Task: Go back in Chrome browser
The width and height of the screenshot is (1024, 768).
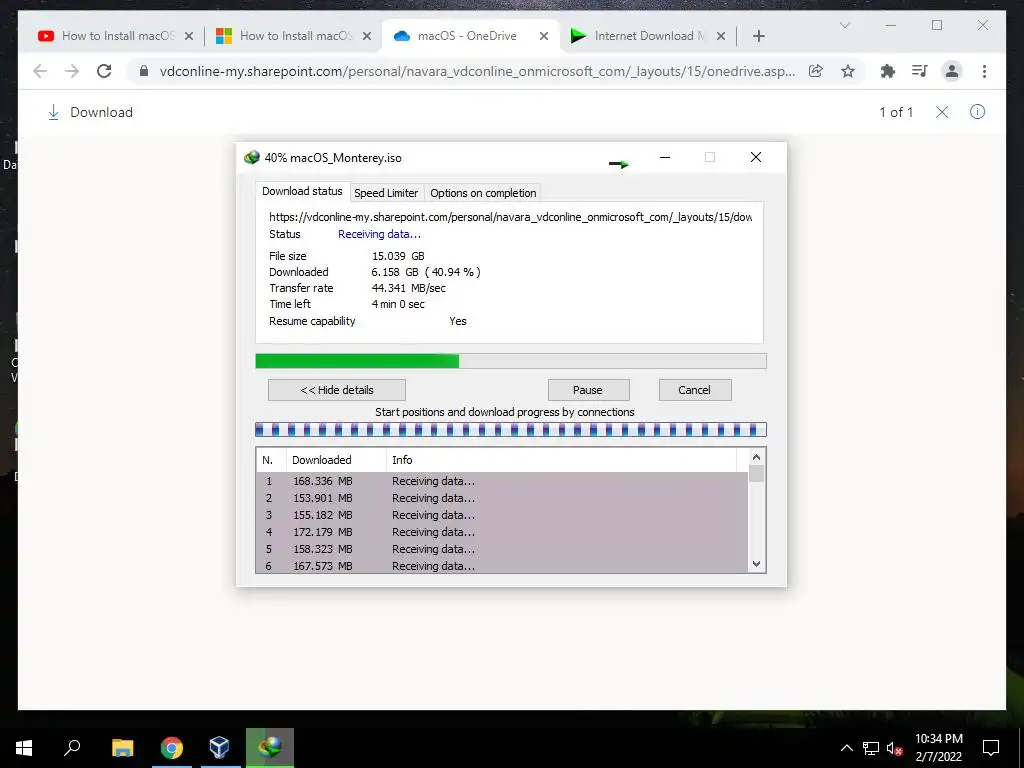Action: (40, 71)
